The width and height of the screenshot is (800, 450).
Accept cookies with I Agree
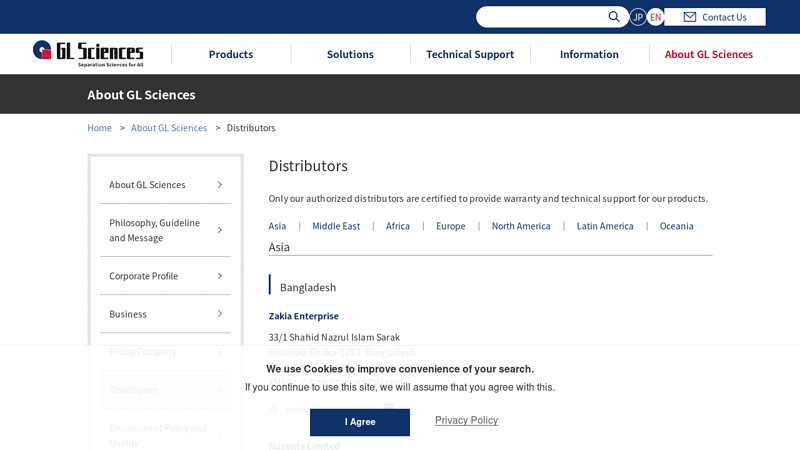tap(360, 422)
